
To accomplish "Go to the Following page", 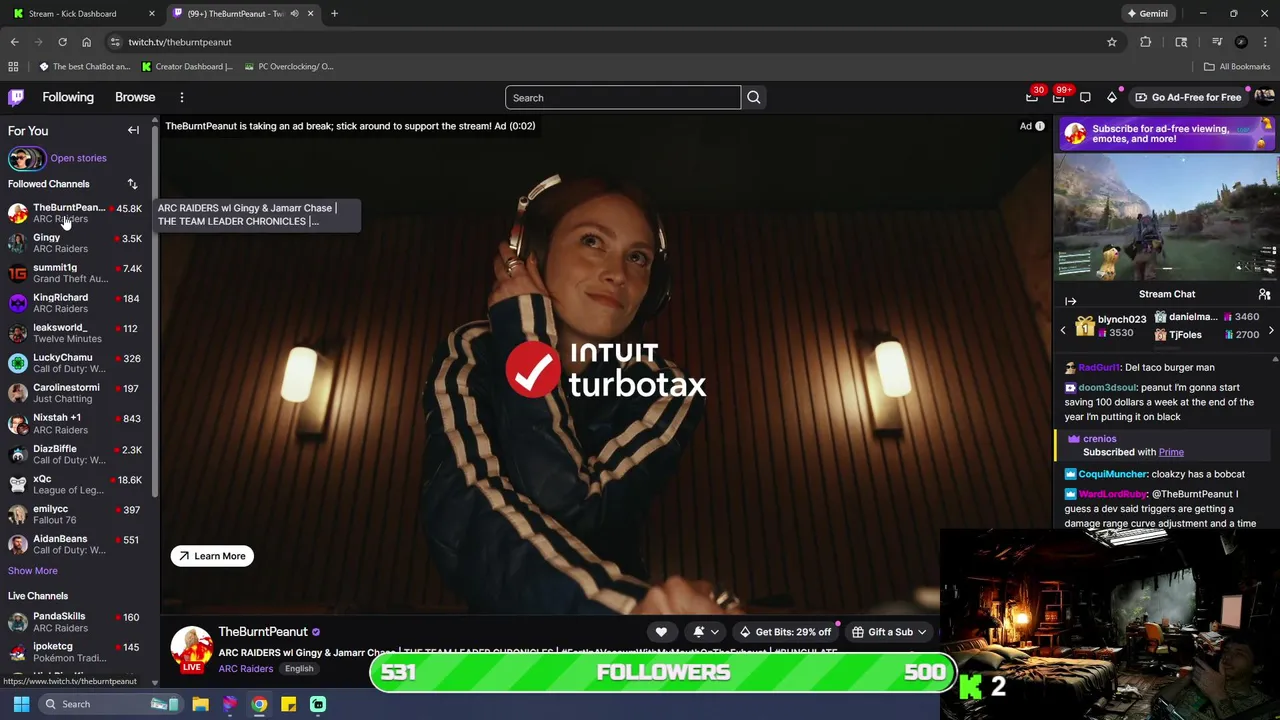I will pyautogui.click(x=68, y=97).
